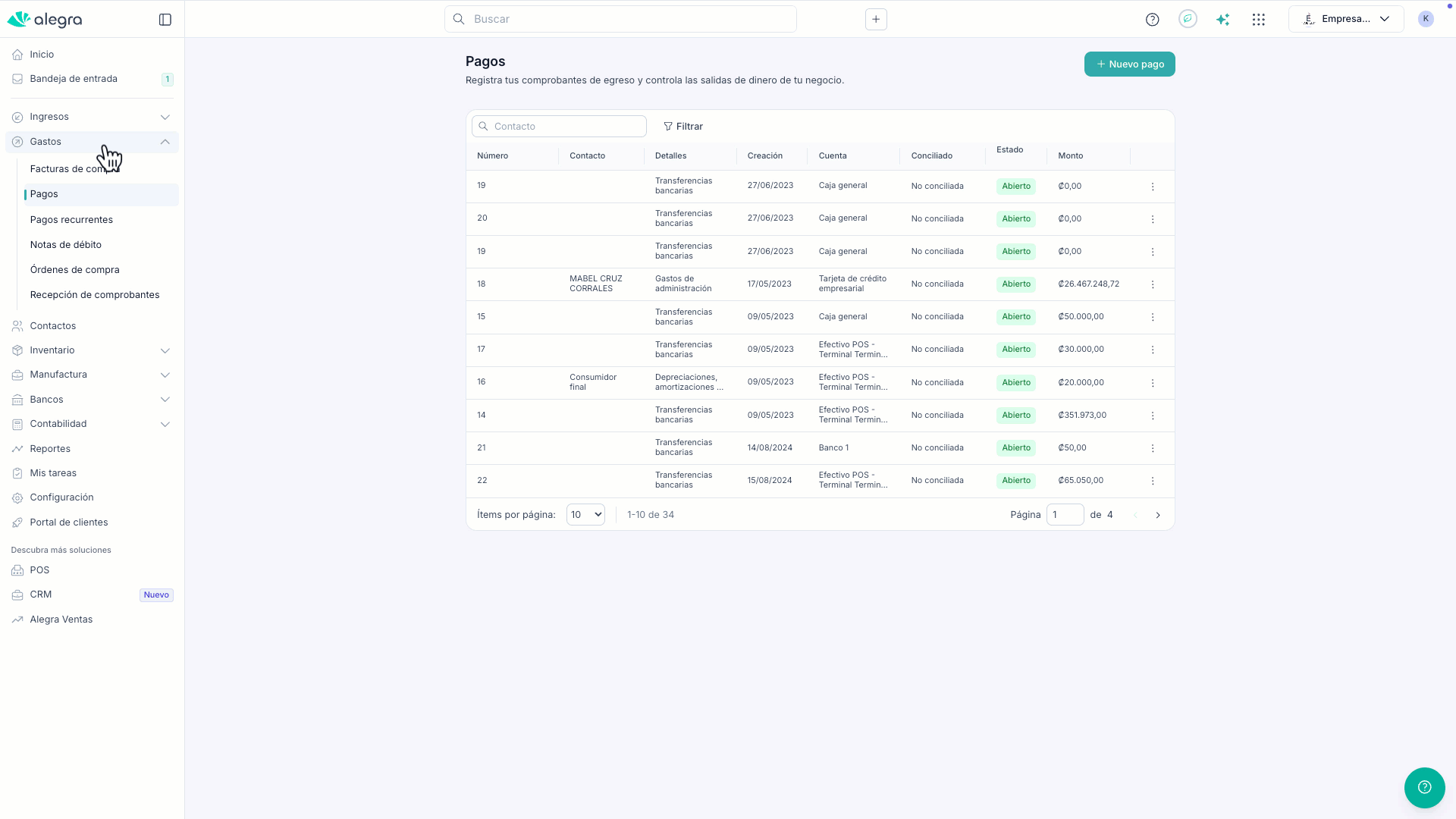Viewport: 1456px width, 819px height.
Task: Expand the Contabilidad section
Action: tap(93, 424)
